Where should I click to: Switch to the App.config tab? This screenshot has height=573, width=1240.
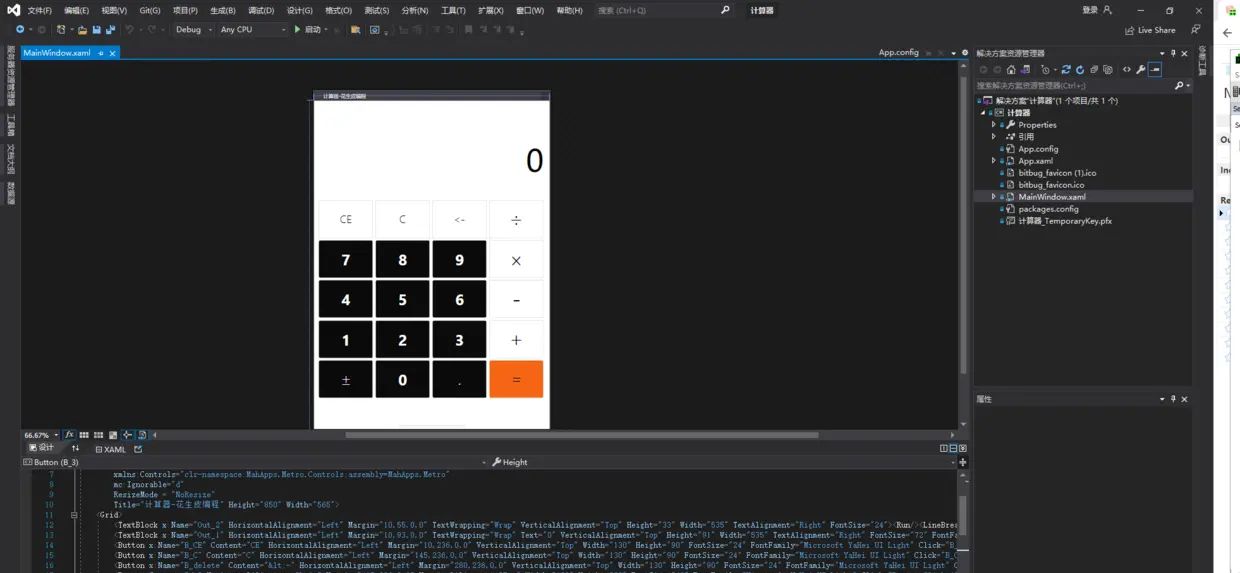coord(898,53)
